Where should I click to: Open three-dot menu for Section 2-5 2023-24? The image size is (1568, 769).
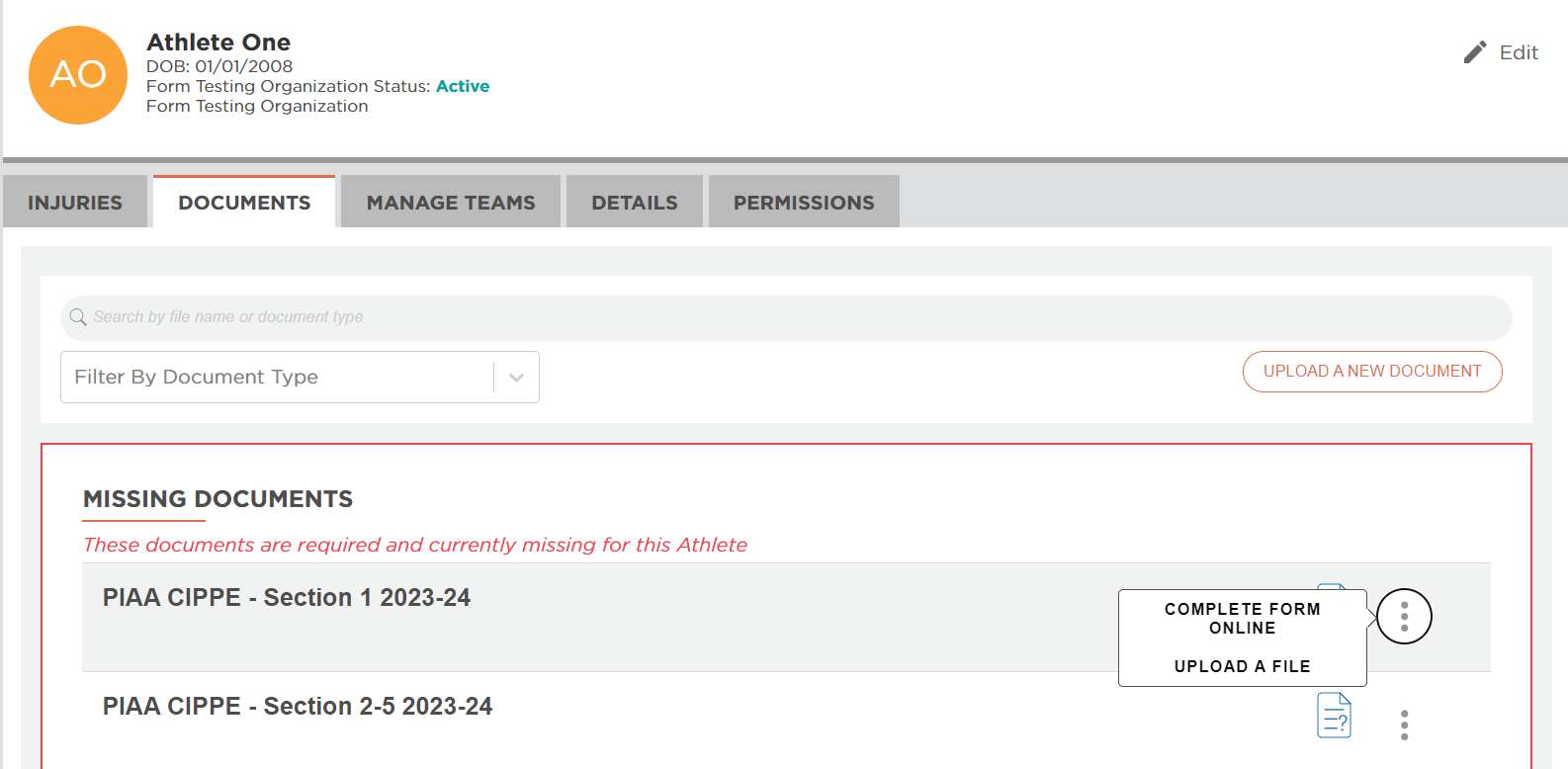[x=1404, y=725]
